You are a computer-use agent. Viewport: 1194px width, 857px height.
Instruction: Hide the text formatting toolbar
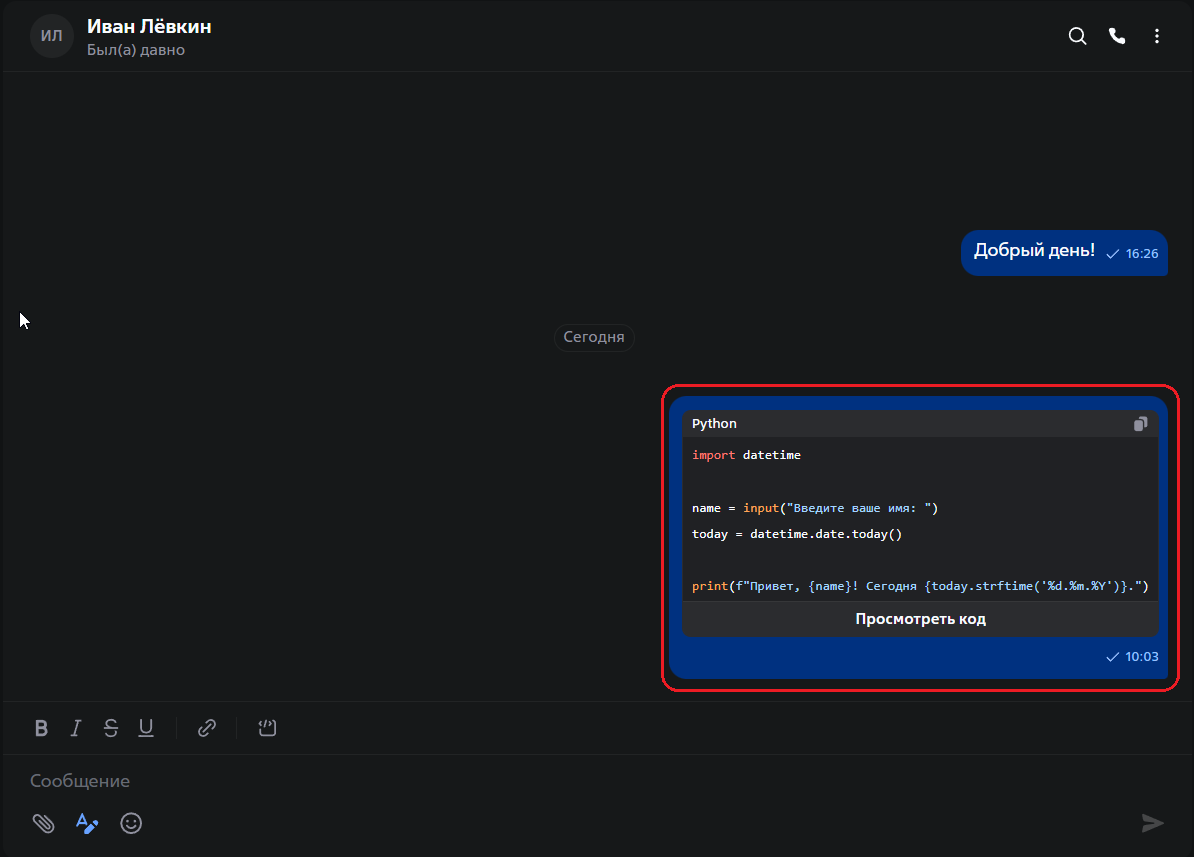point(87,823)
